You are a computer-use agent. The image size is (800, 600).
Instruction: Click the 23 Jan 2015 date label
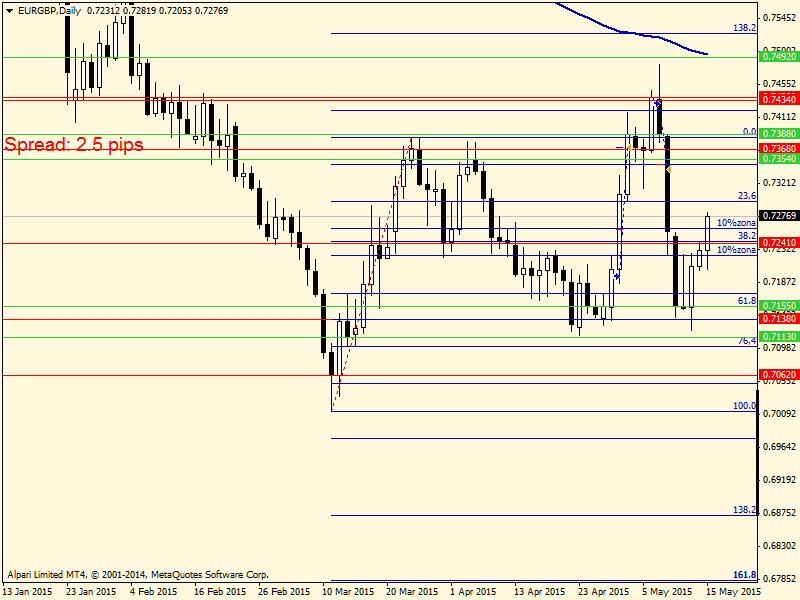click(x=91, y=592)
